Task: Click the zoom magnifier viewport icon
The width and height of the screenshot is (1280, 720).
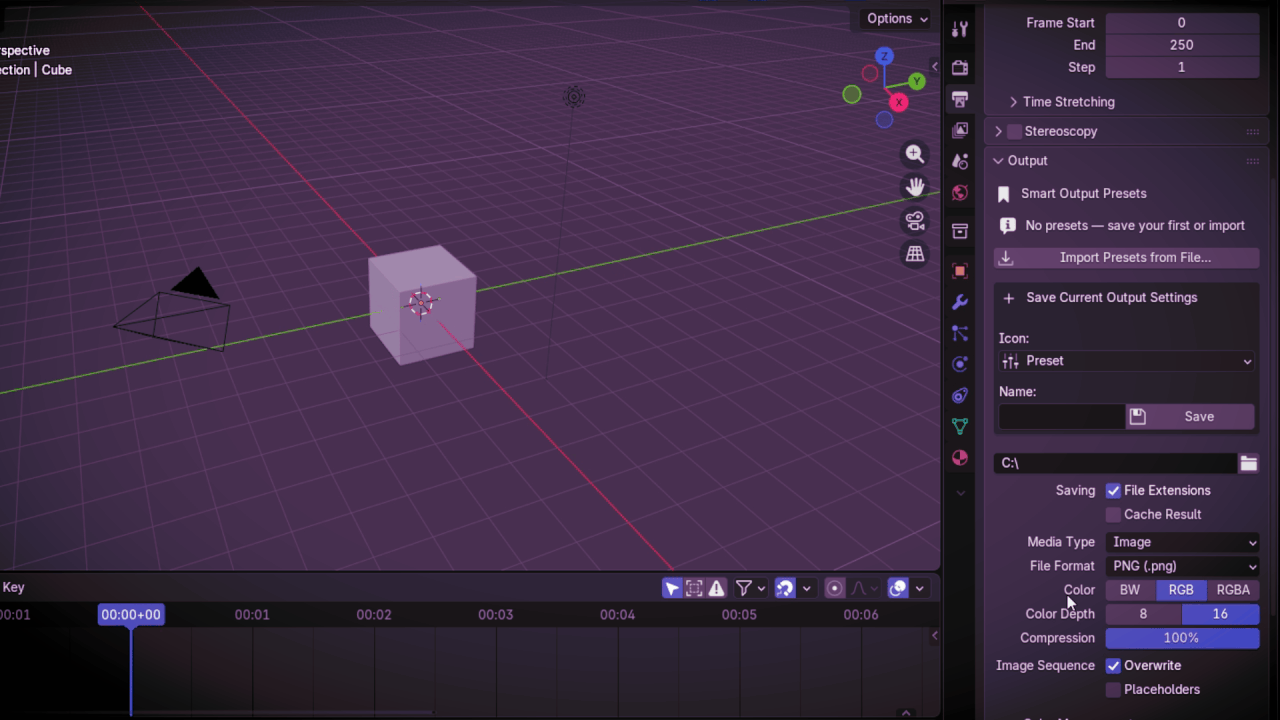Action: click(x=915, y=154)
